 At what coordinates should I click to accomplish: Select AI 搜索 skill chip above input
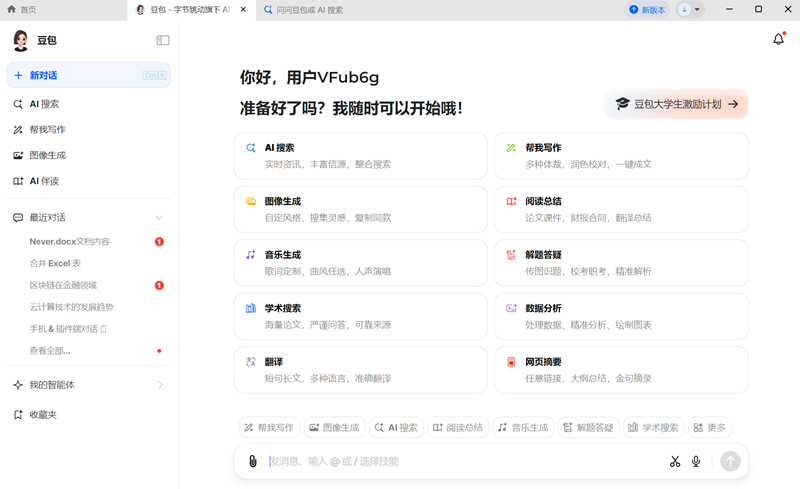tap(396, 428)
